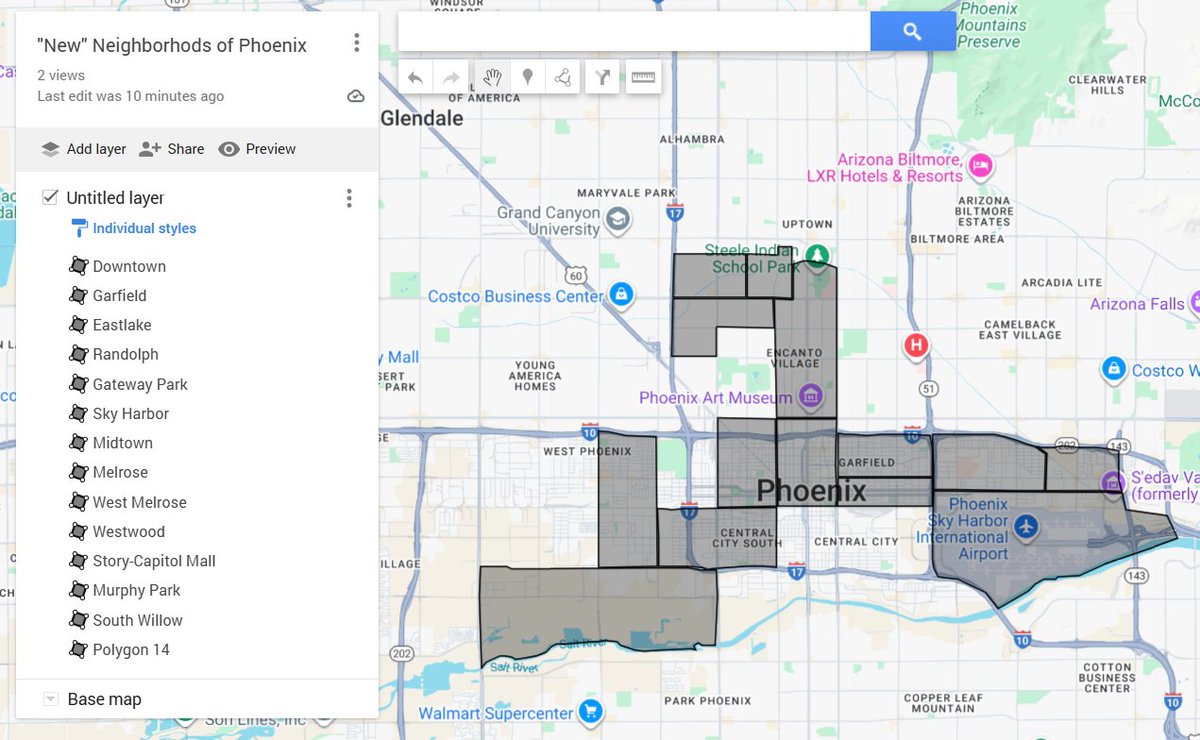The image size is (1200, 740).
Task: Click polygon icon beside Polygon 14
Action: 79,649
